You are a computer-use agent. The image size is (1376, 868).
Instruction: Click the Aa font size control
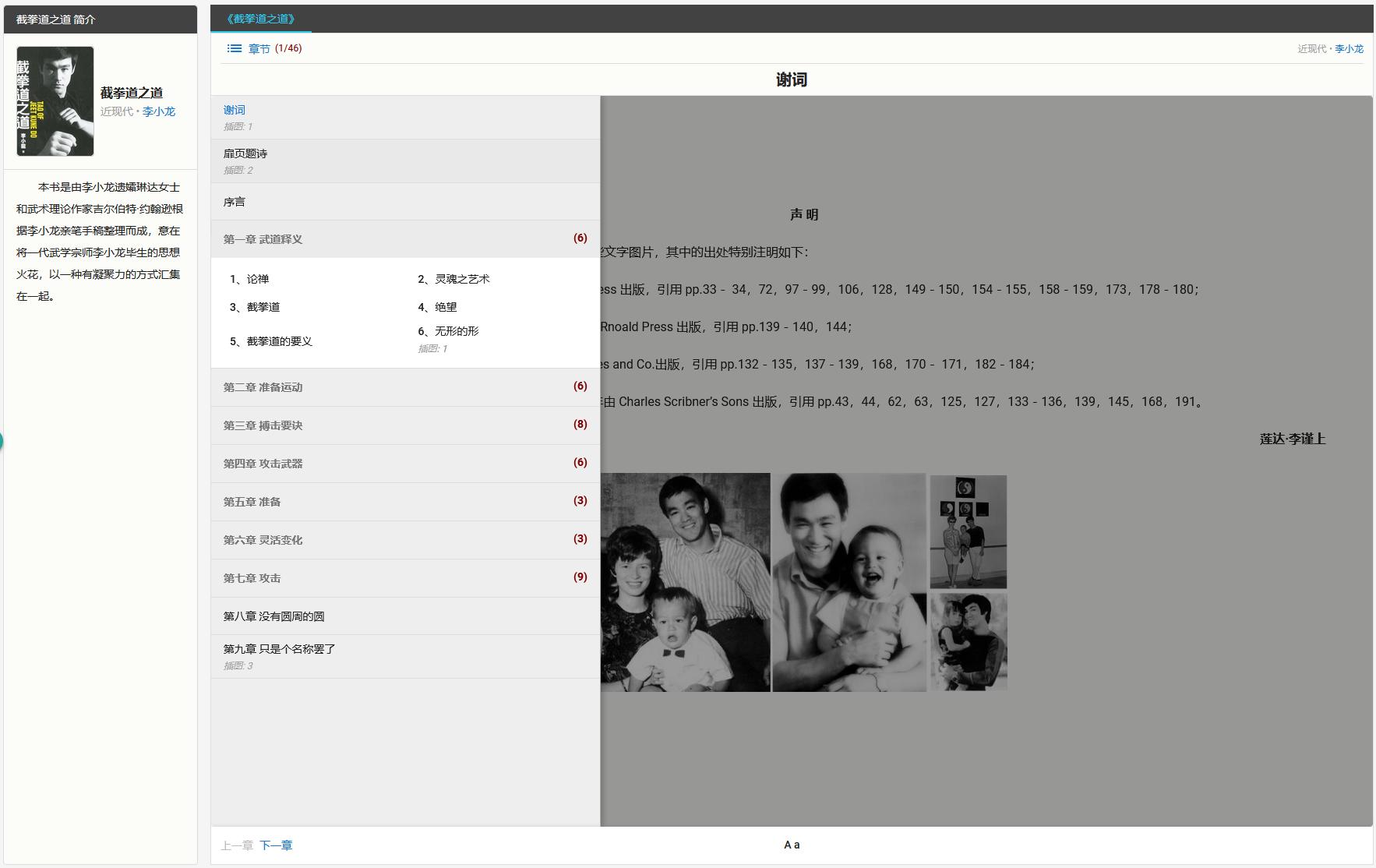coord(791,845)
